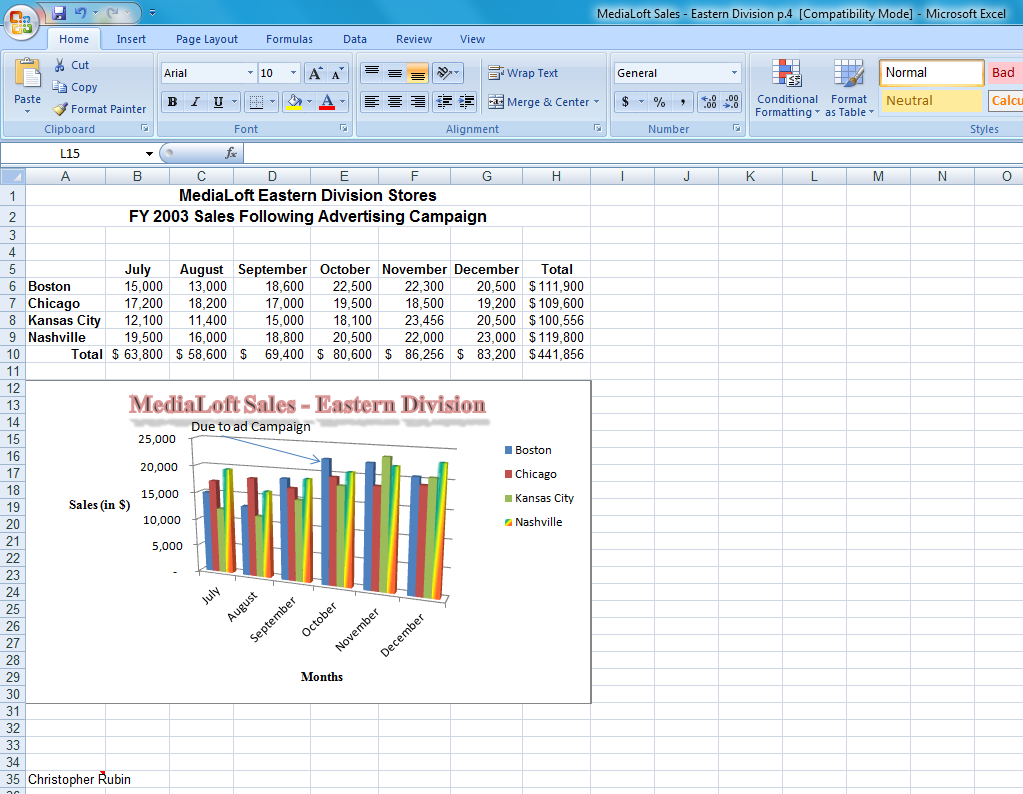The width and height of the screenshot is (1023, 794).
Task: Increase Decimal places
Action: point(709,102)
